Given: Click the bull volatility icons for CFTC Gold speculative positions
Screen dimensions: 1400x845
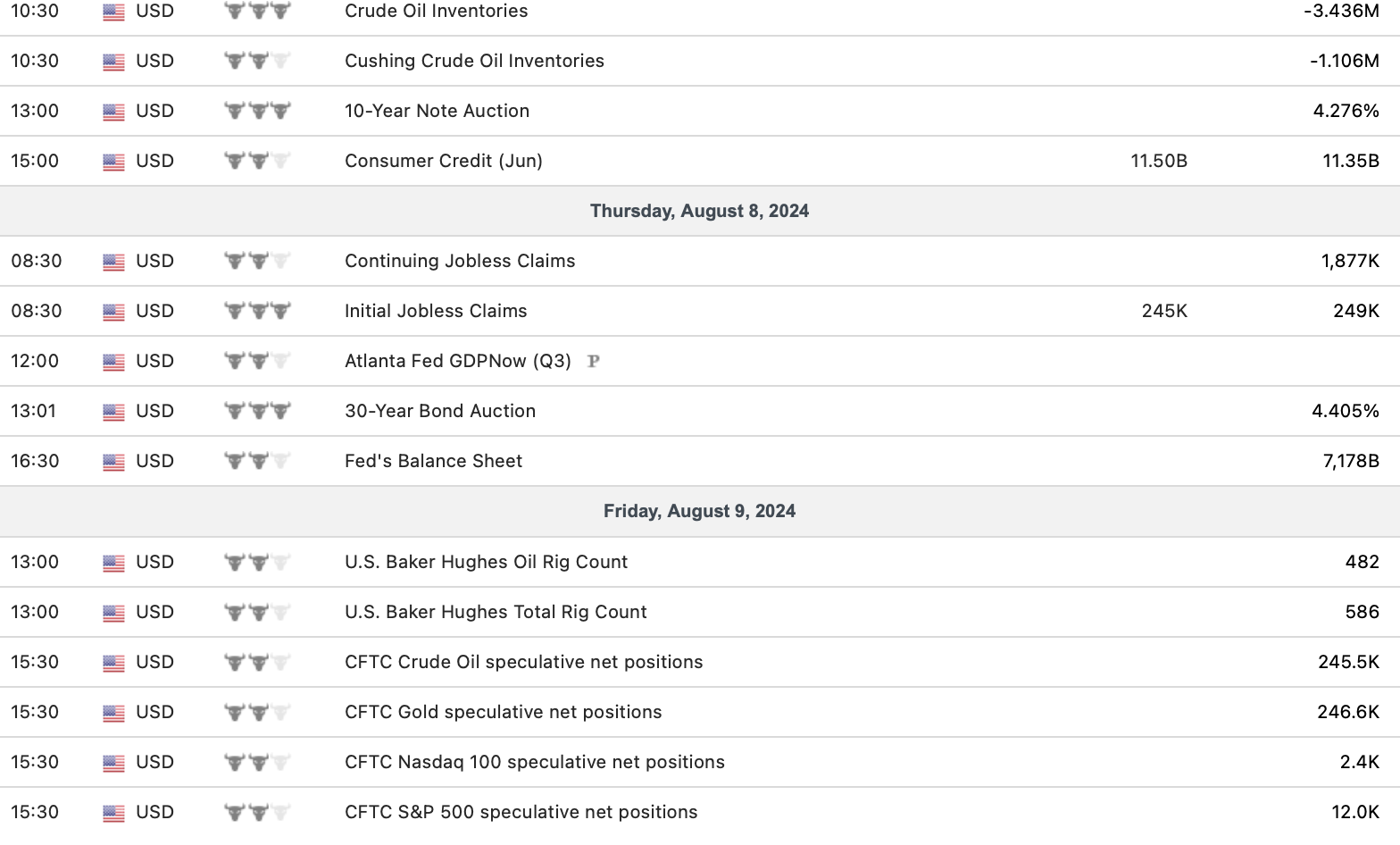Looking at the screenshot, I should 257,713.
